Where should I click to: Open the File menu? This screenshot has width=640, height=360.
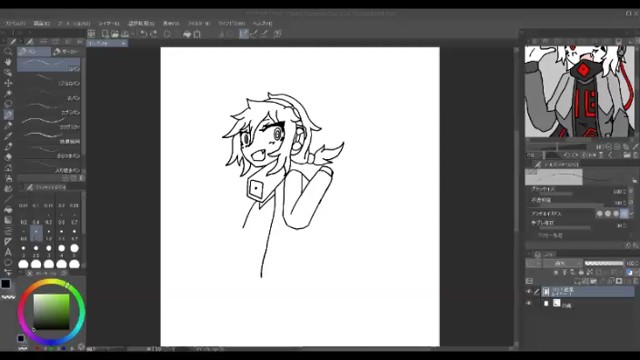click(x=15, y=23)
